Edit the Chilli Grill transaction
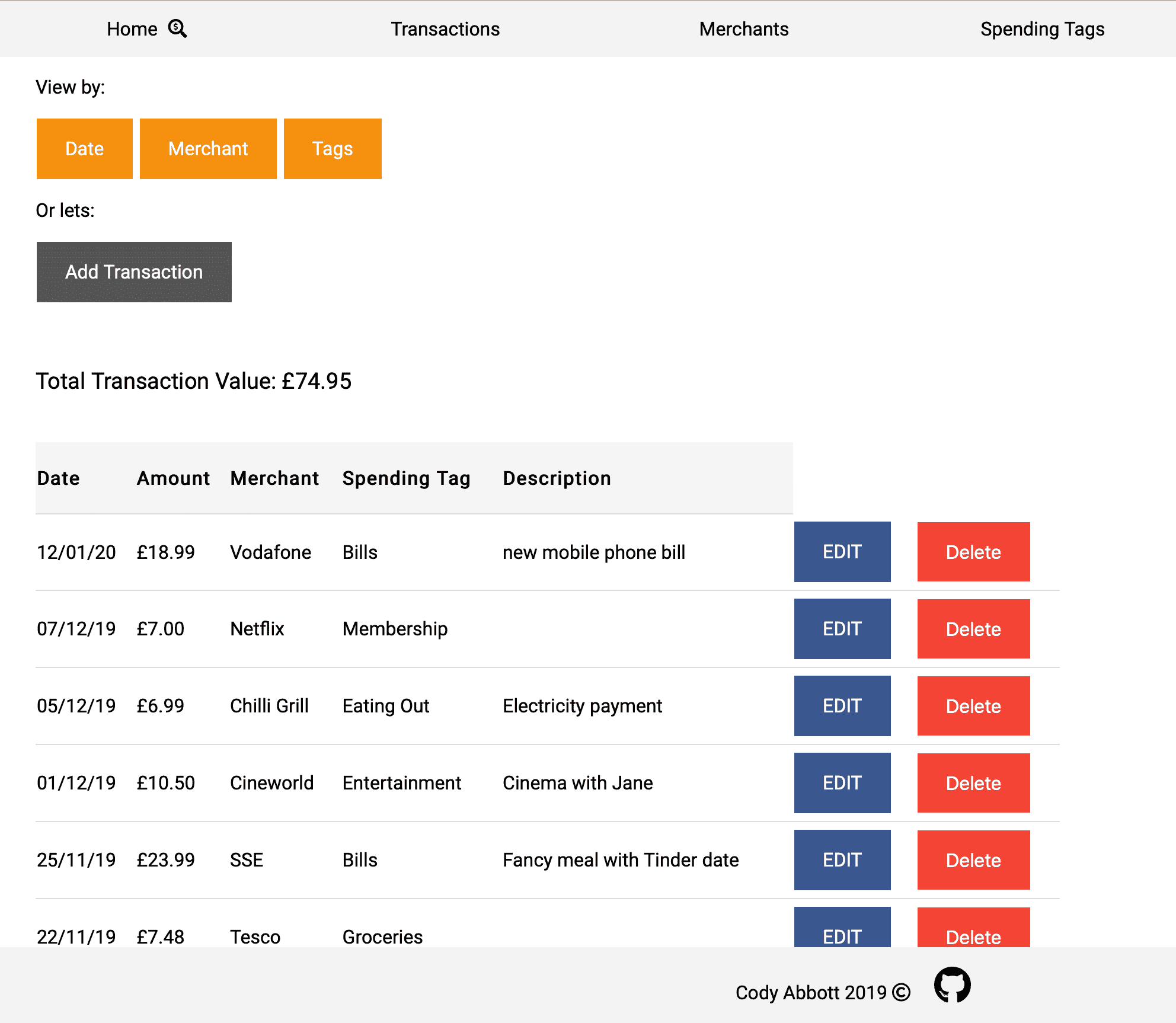1176x1023 pixels. click(842, 706)
